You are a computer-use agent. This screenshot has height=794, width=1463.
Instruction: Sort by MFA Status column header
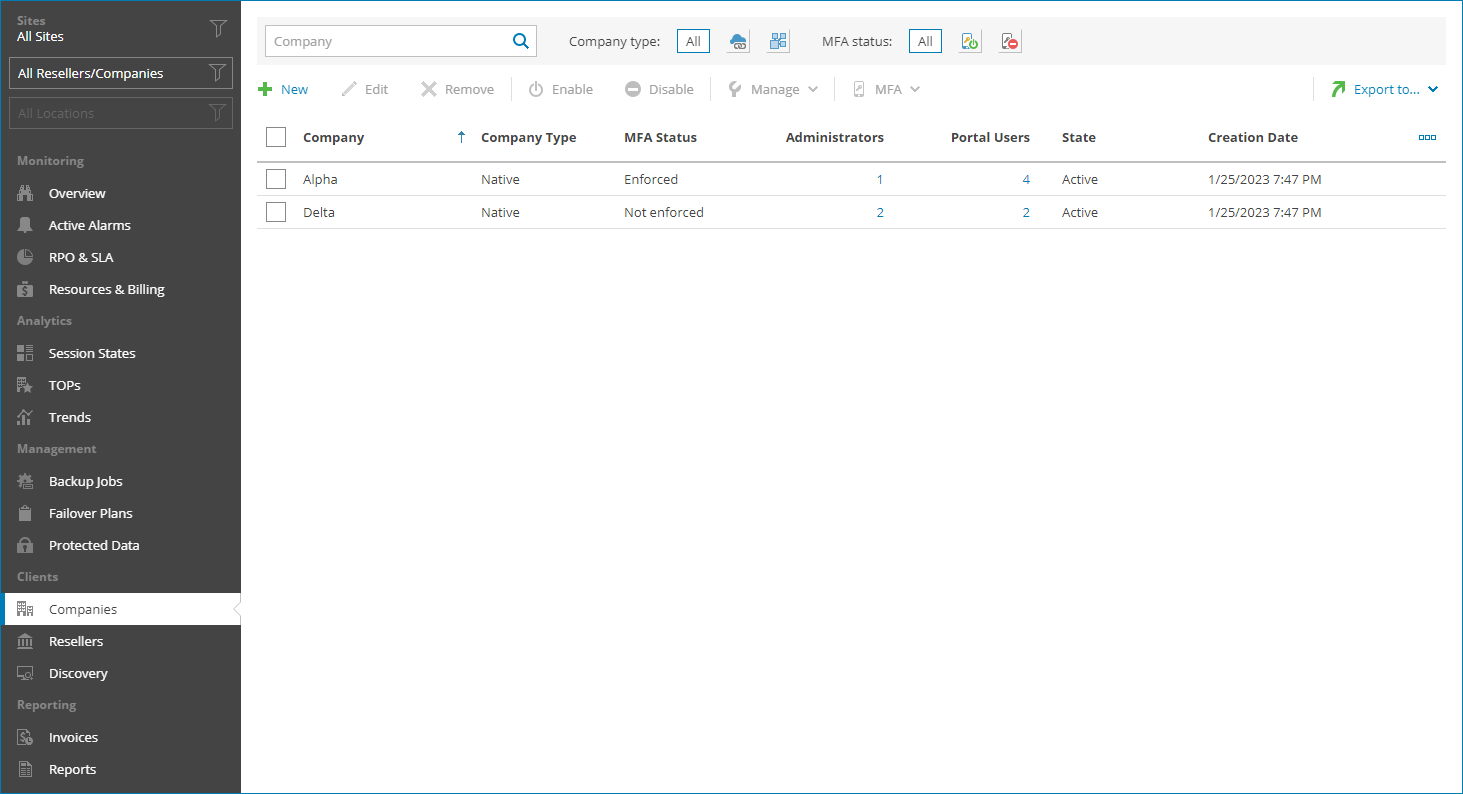(x=660, y=138)
